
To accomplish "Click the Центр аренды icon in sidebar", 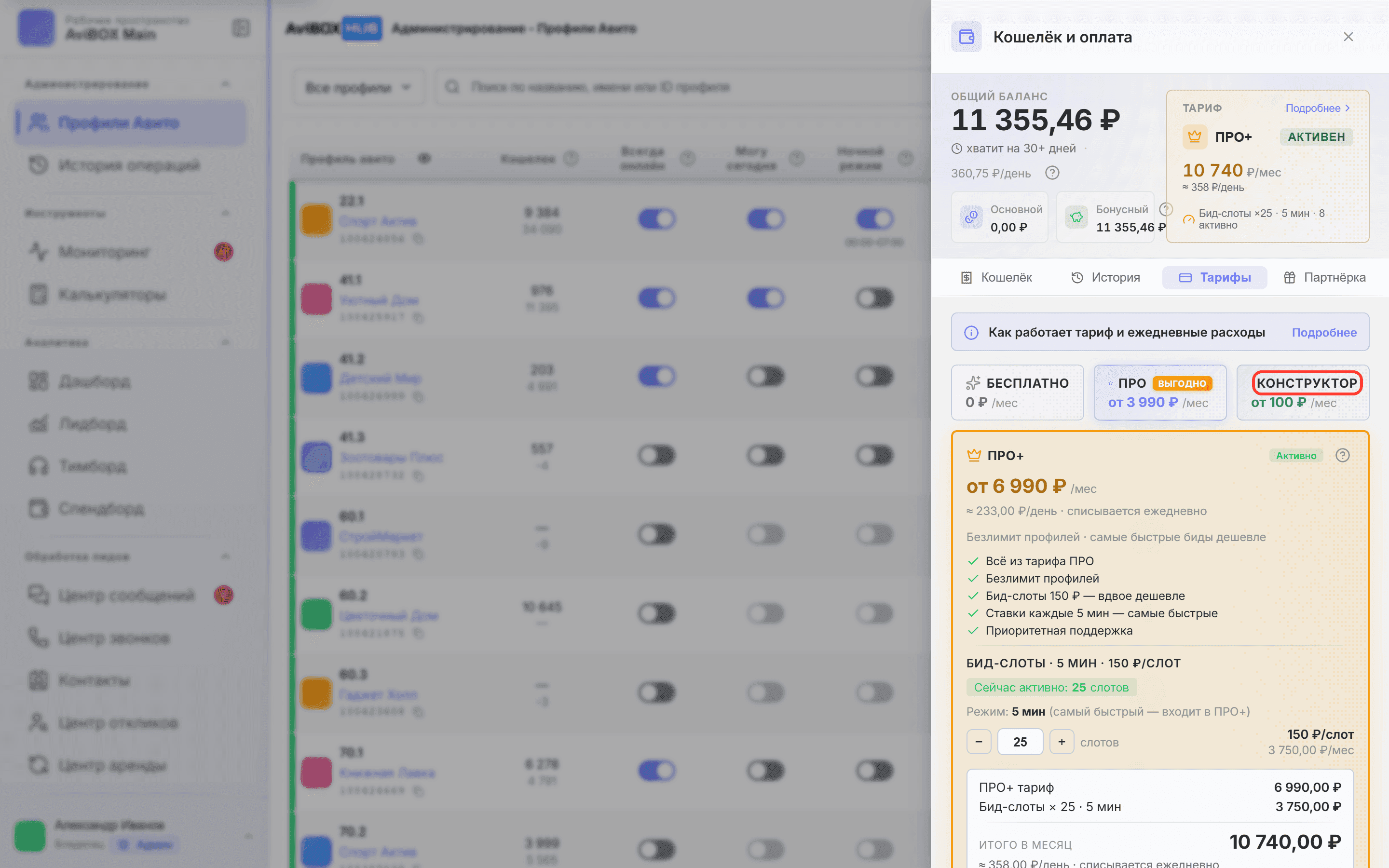I will [x=39, y=765].
